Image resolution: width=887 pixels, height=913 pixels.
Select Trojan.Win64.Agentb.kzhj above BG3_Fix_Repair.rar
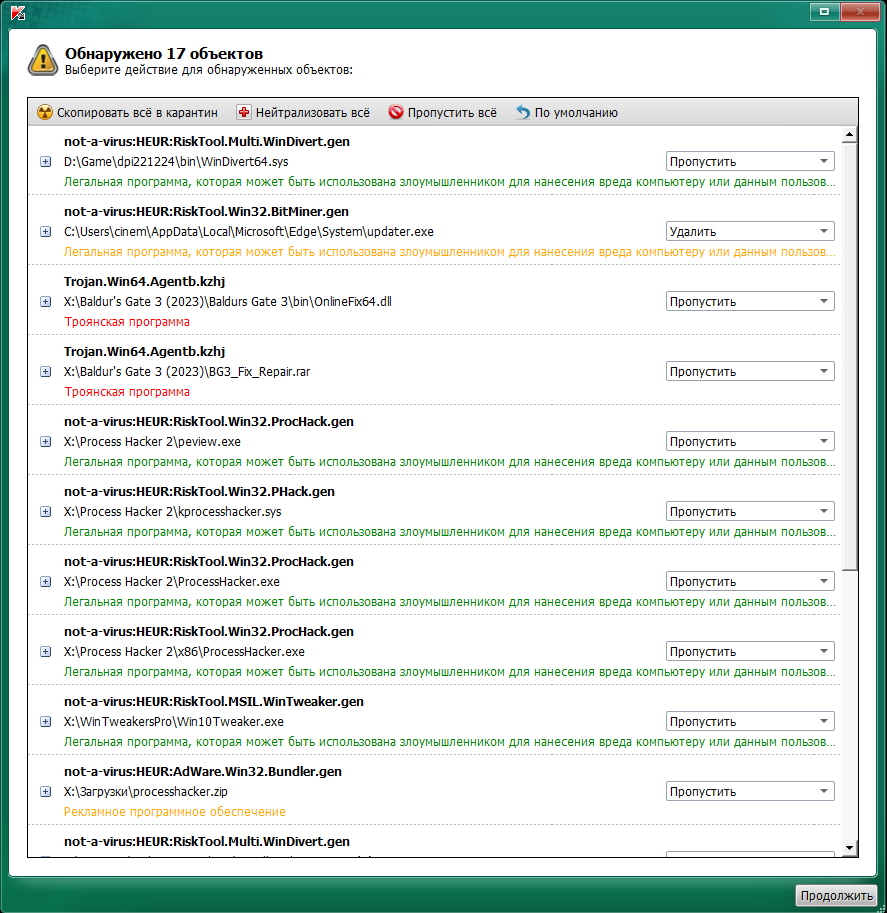[x=144, y=352]
